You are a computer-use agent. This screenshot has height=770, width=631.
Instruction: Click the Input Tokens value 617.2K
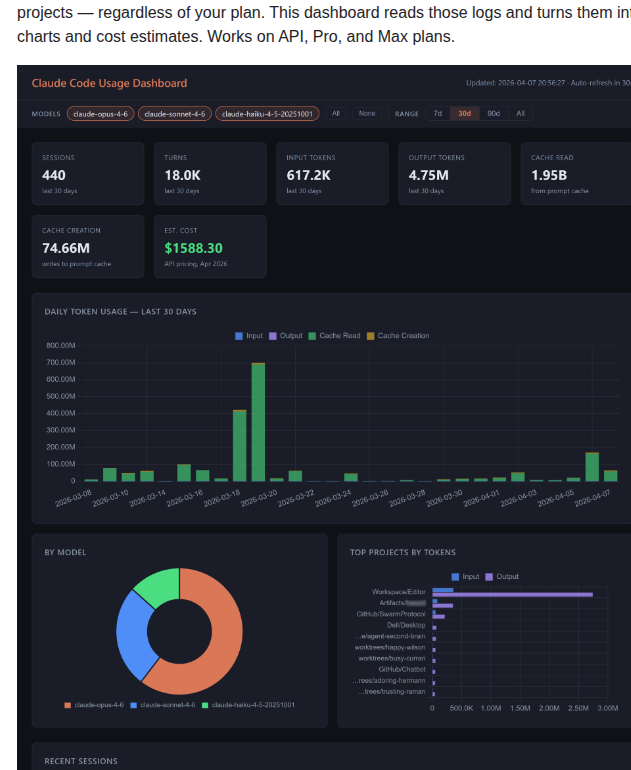coord(308,175)
